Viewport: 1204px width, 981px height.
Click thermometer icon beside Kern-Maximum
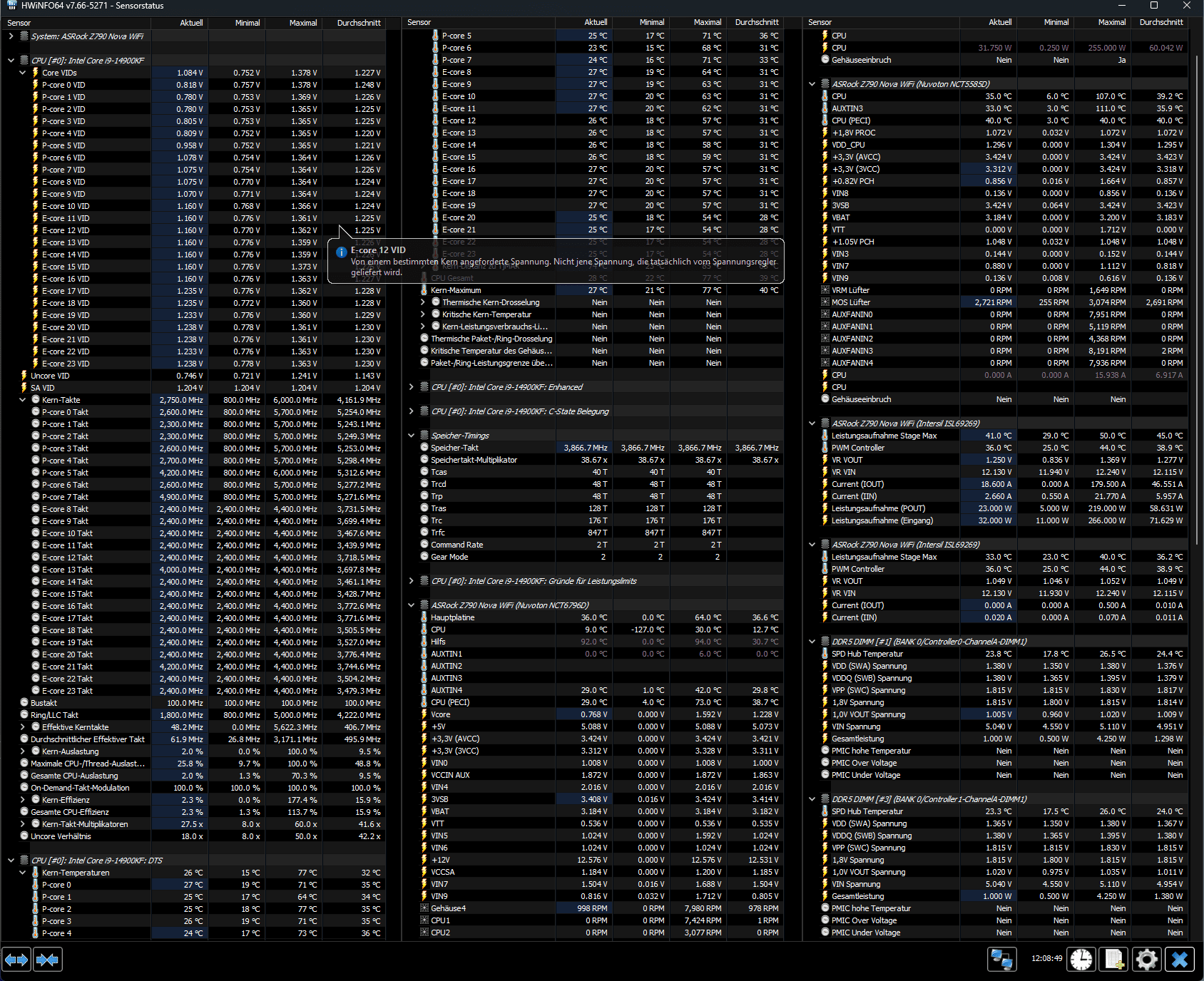(x=424, y=290)
